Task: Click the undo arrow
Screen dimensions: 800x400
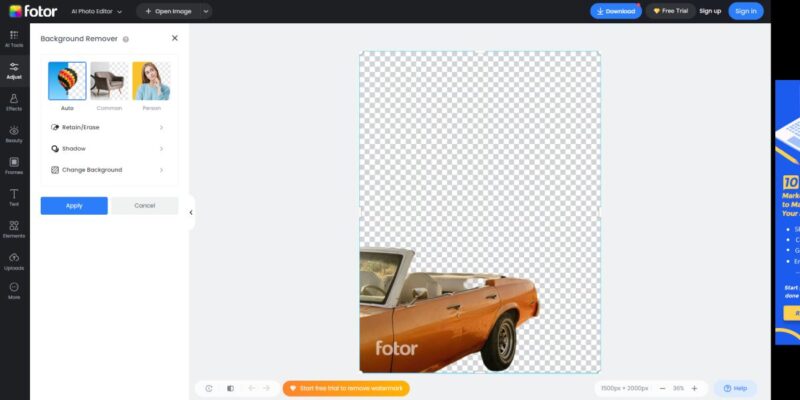Action: point(252,388)
